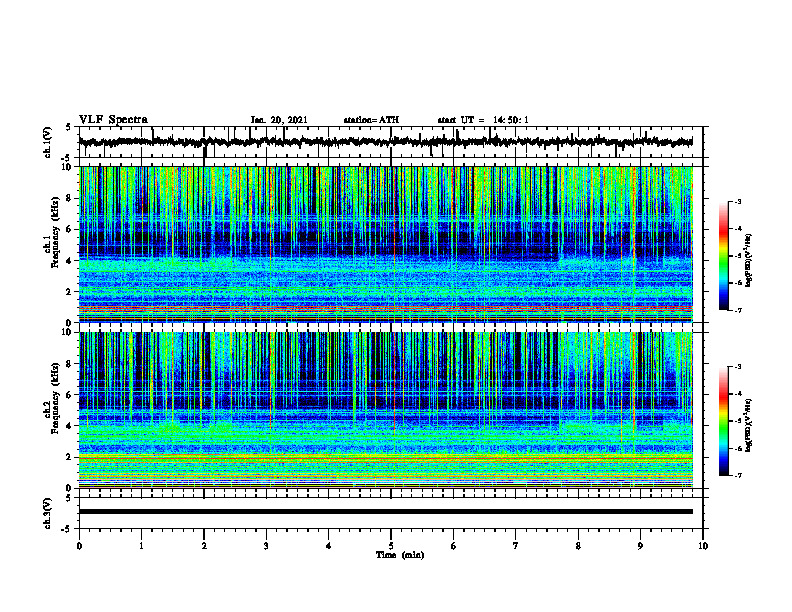Image resolution: width=792 pixels, height=612 pixels.
Task: Click time axis tick label "9"
Action: [640, 546]
